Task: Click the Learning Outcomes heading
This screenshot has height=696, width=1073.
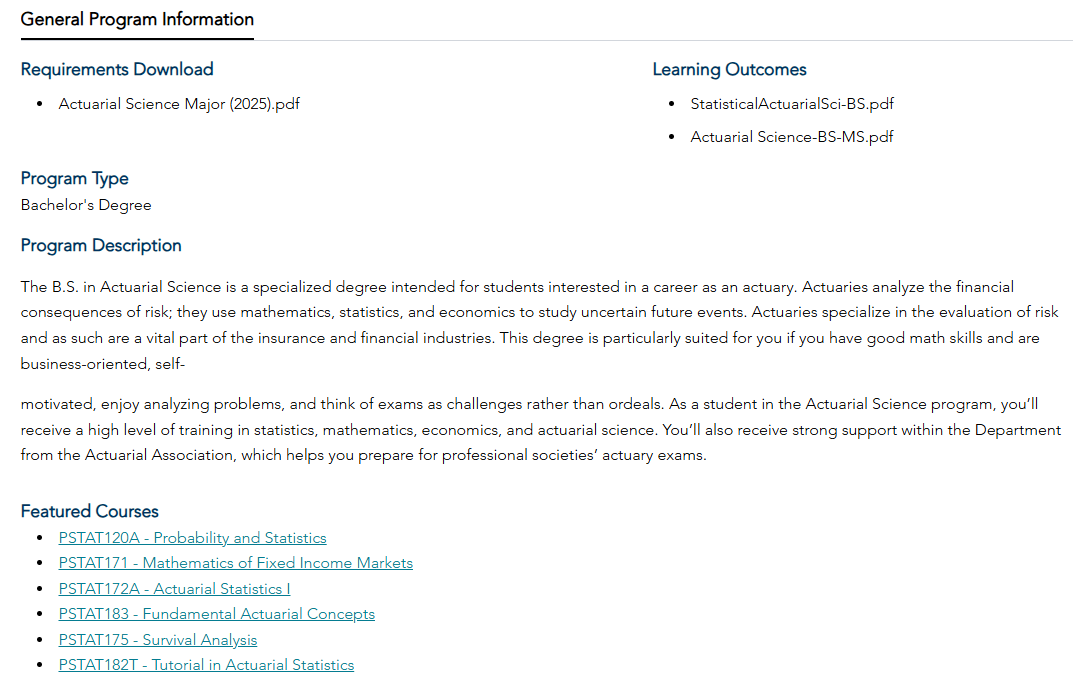Action: tap(729, 69)
